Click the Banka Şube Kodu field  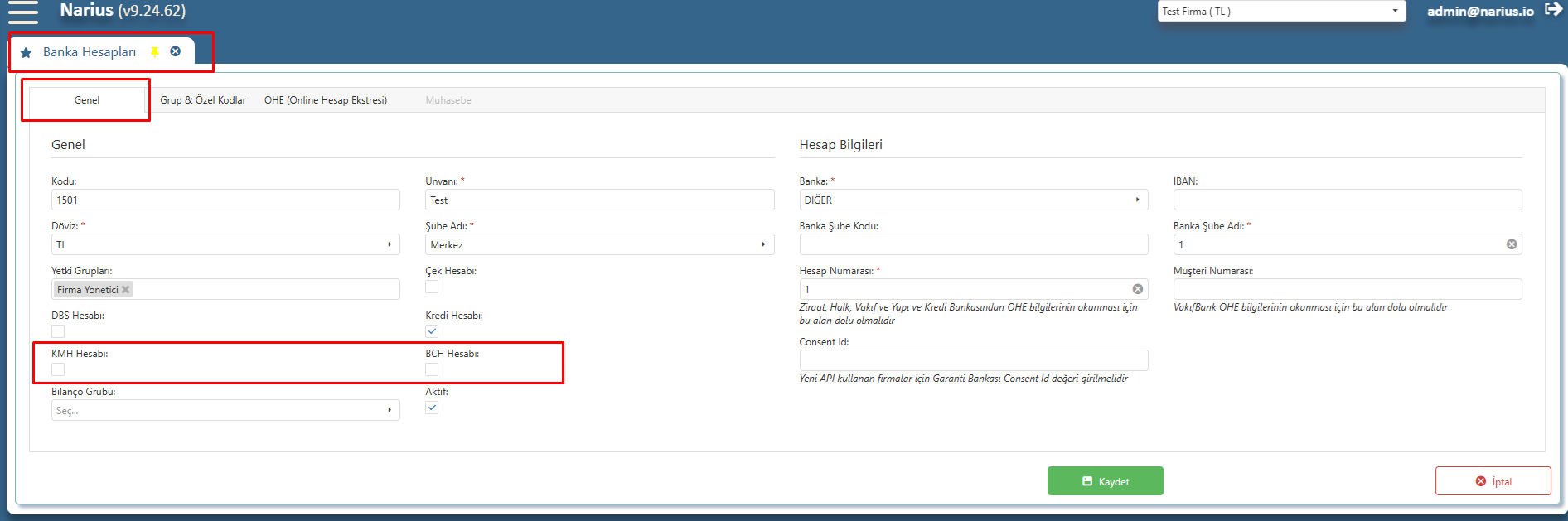974,244
